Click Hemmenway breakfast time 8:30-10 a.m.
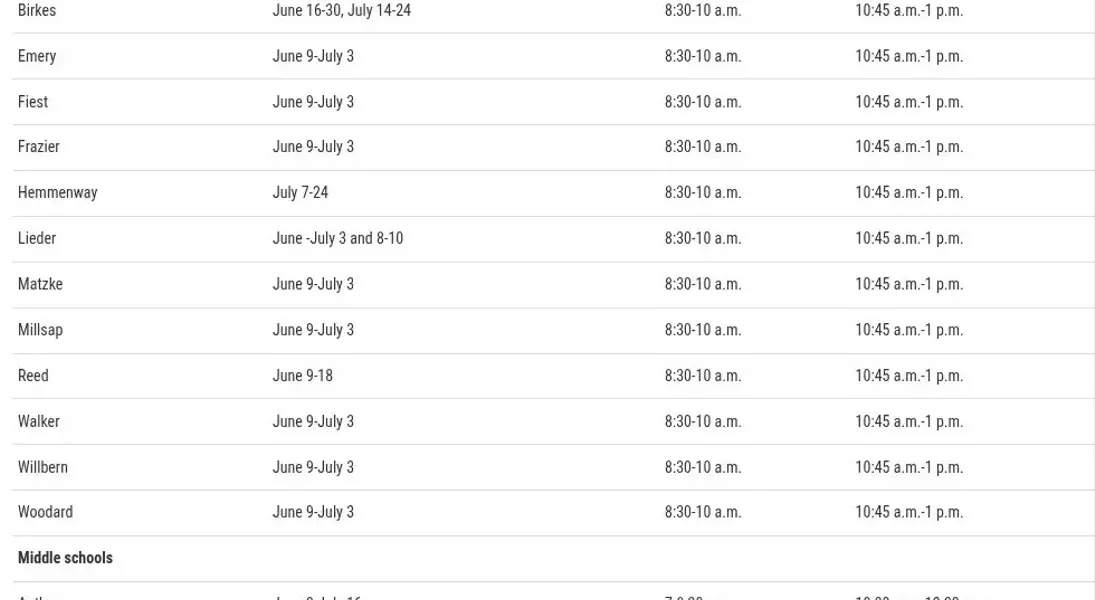Image resolution: width=1095 pixels, height=600 pixels. tap(703, 193)
